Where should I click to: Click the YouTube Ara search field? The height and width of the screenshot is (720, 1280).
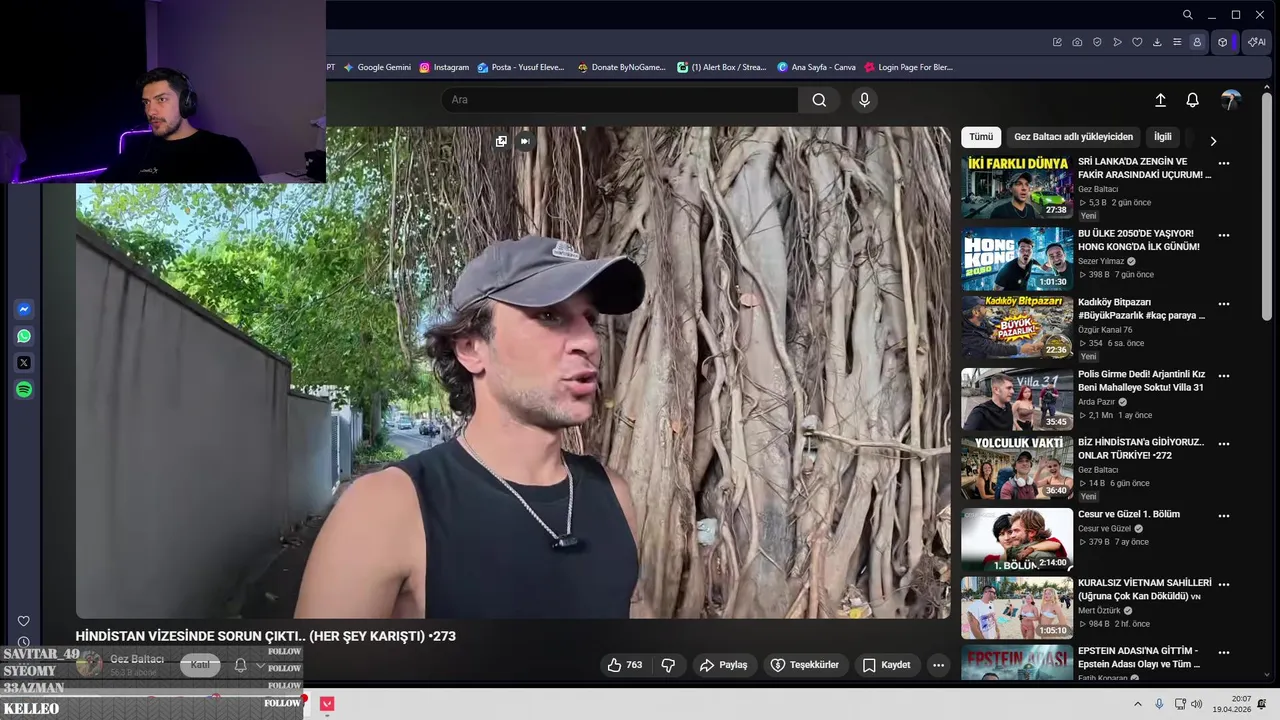[620, 100]
